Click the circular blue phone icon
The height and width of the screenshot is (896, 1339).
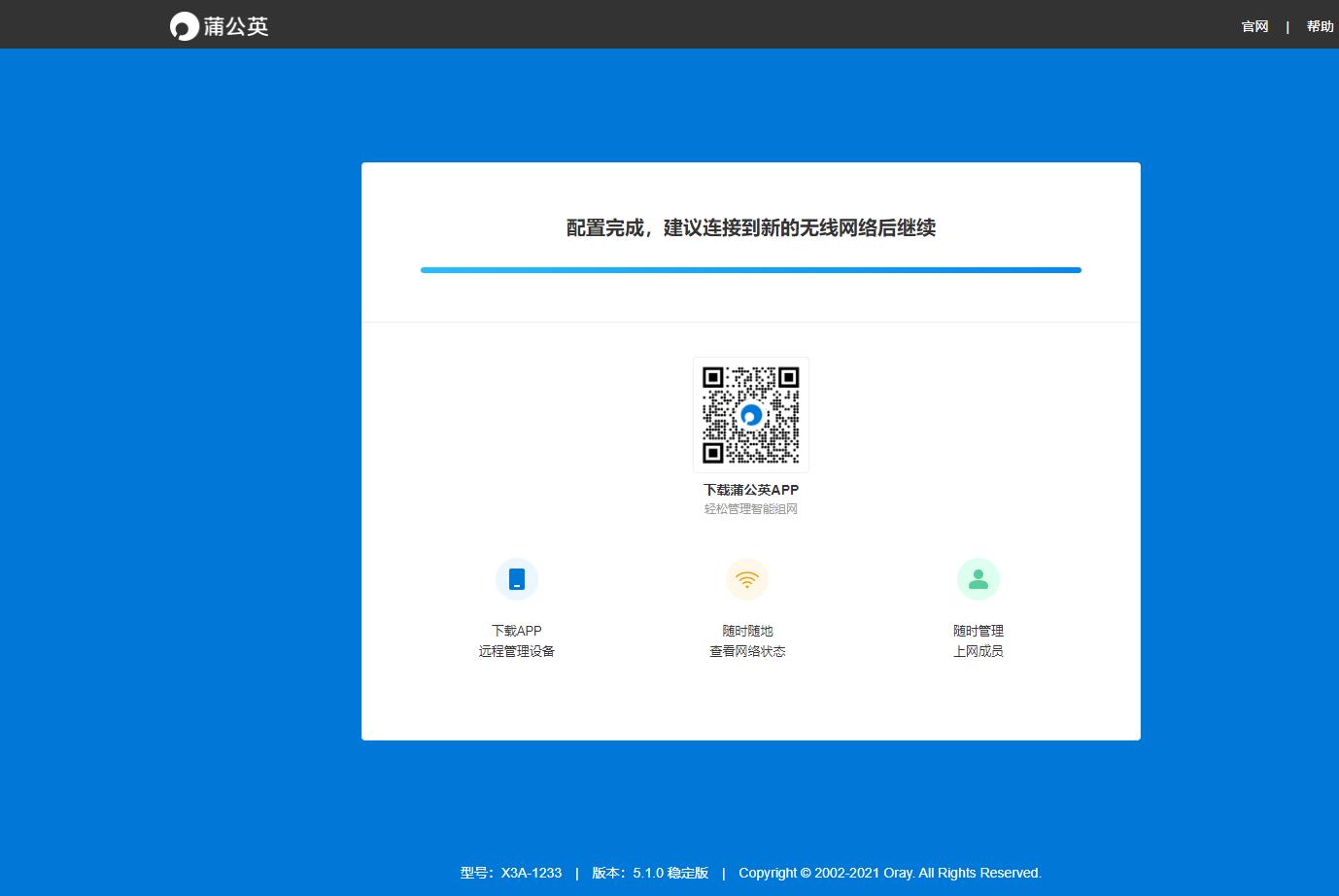[516, 578]
